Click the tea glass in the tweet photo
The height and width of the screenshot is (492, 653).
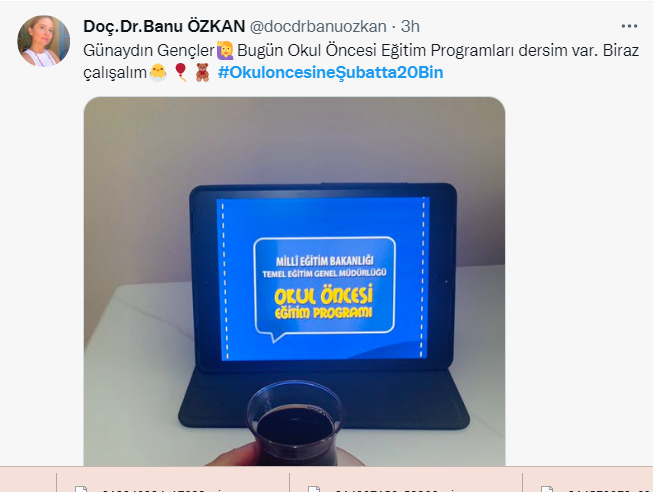click(294, 423)
